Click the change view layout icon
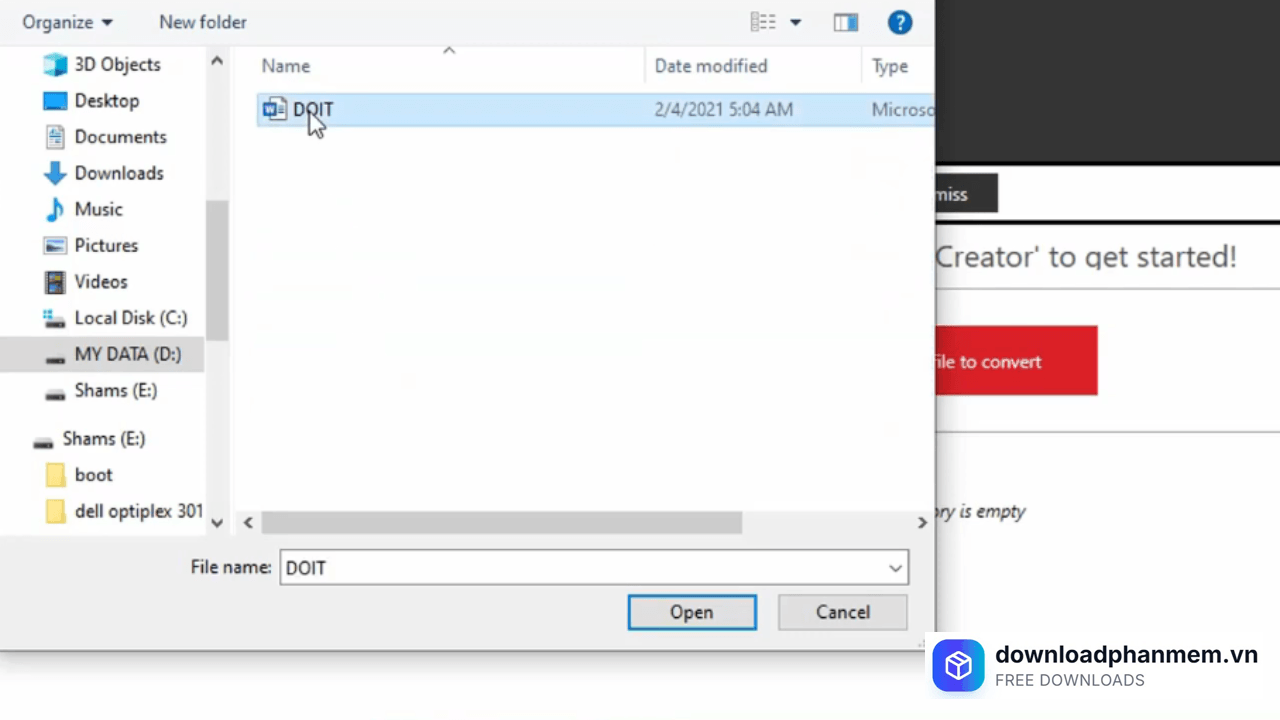 coord(763,22)
